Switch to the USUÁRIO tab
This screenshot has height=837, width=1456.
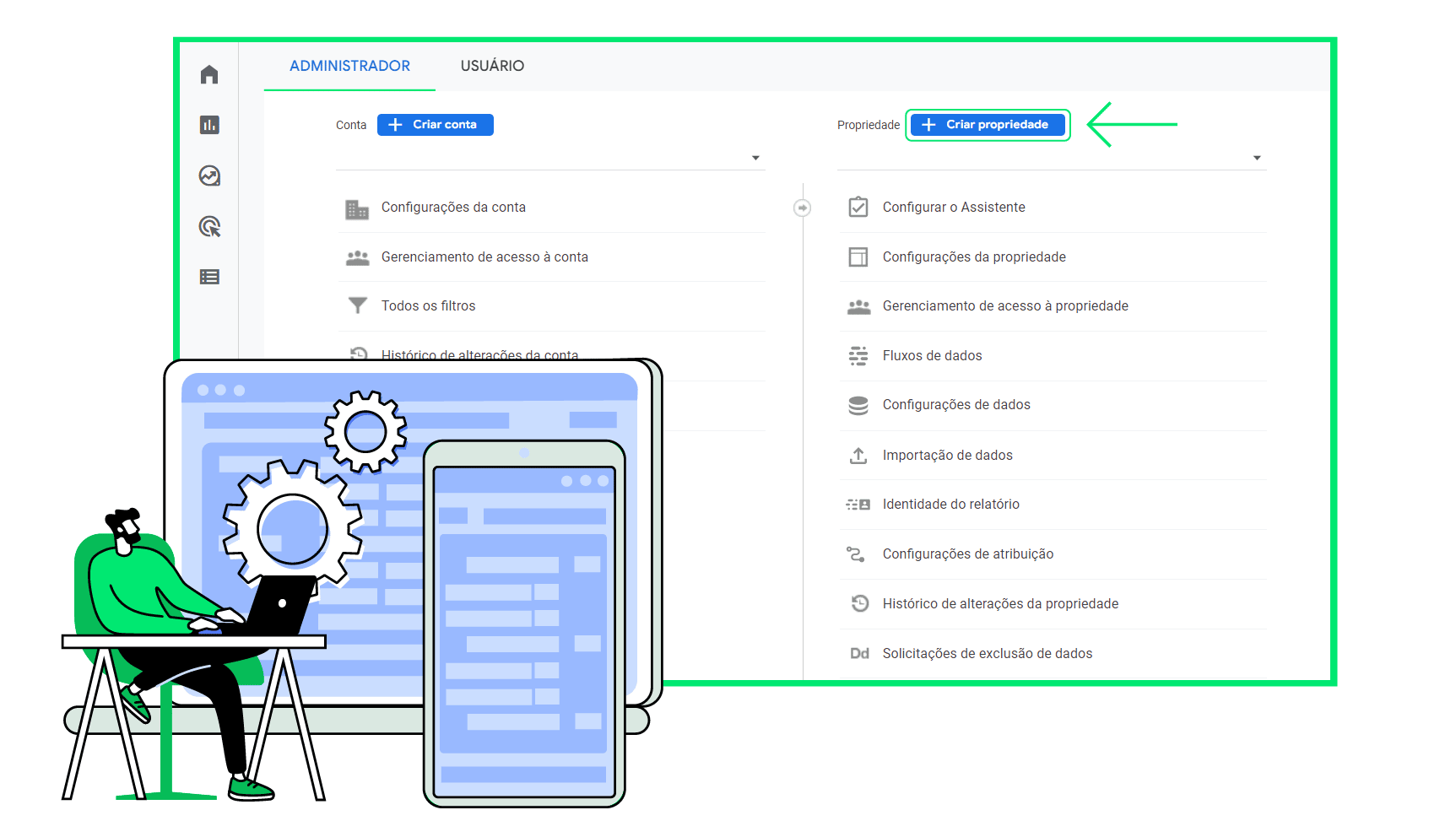(492, 66)
